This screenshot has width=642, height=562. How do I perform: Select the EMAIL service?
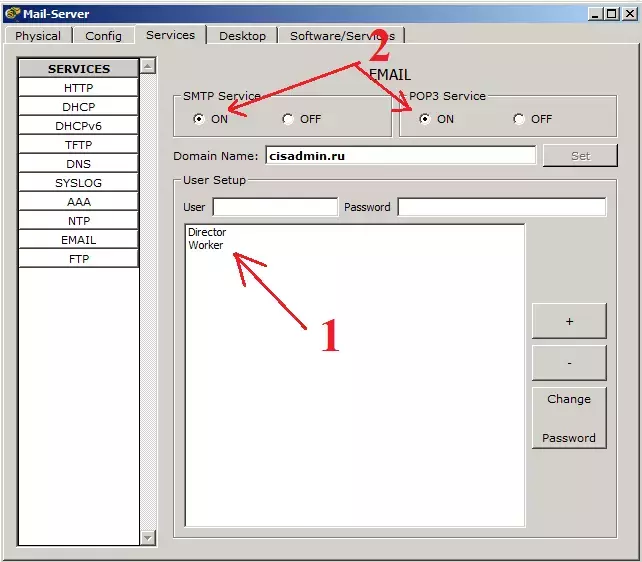(x=79, y=239)
